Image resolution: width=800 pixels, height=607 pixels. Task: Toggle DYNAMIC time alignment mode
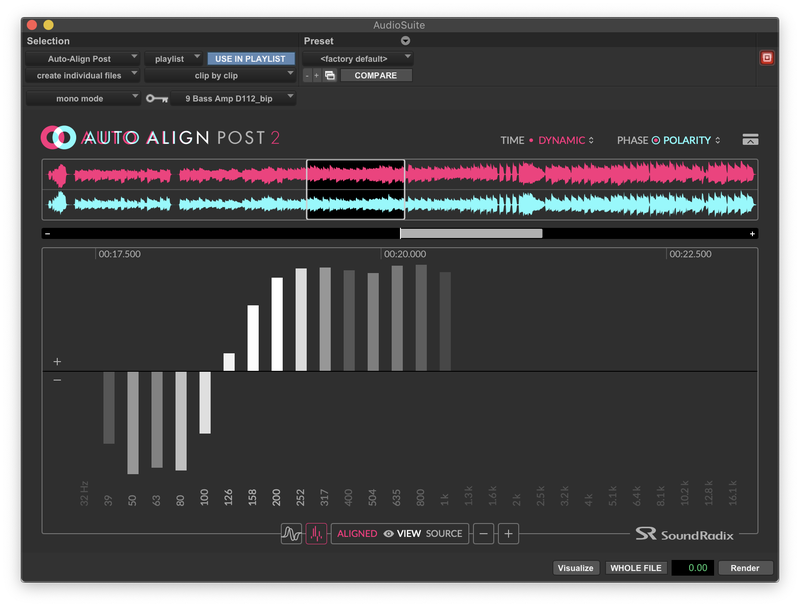click(563, 140)
